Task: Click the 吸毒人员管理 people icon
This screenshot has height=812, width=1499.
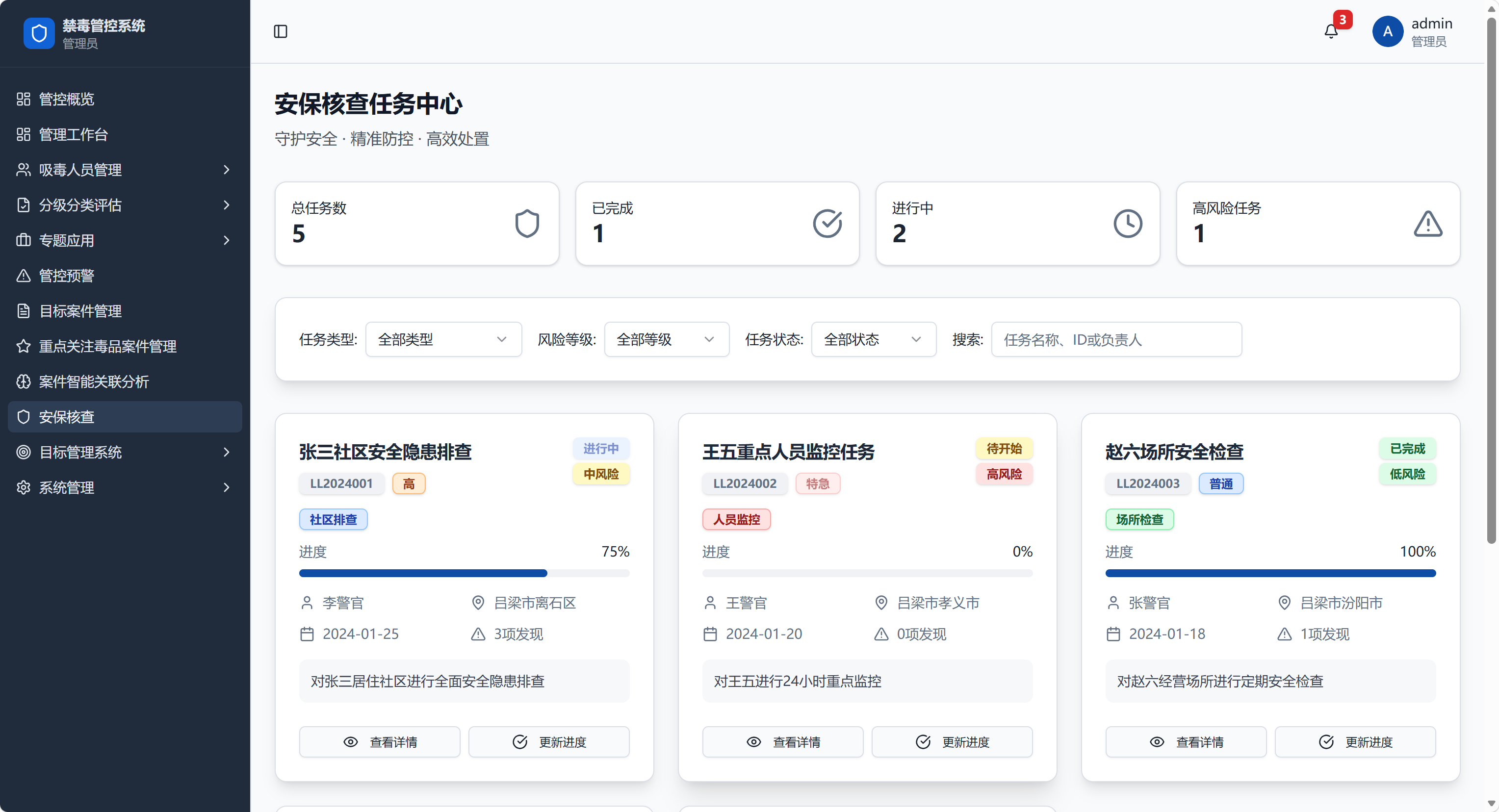Action: [23, 170]
